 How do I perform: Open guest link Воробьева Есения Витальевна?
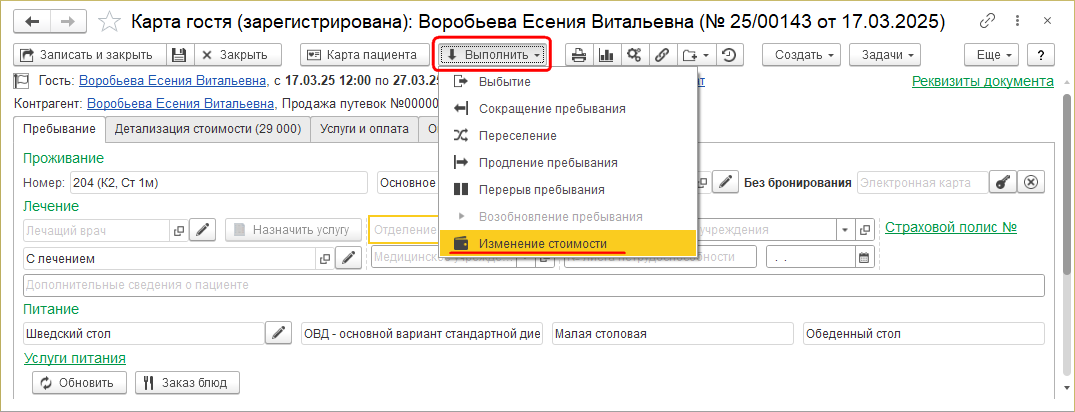(173, 82)
